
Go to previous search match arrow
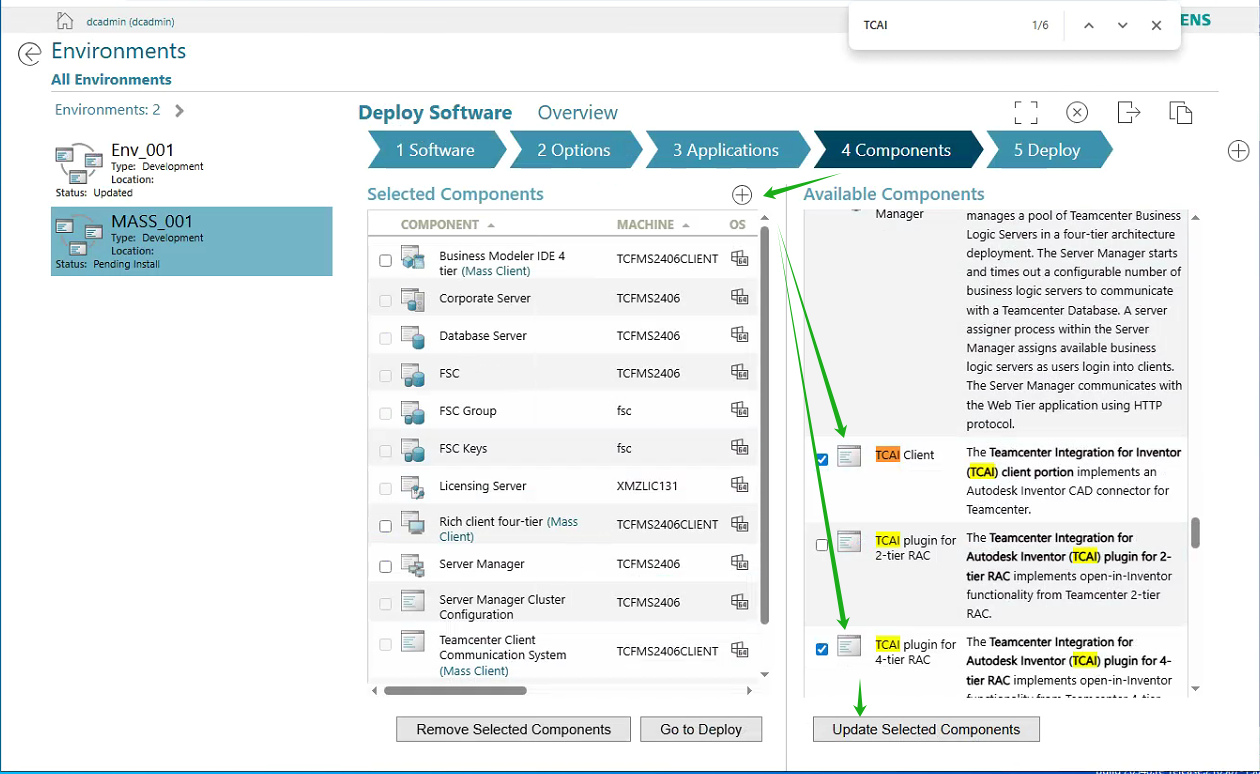[1089, 25]
